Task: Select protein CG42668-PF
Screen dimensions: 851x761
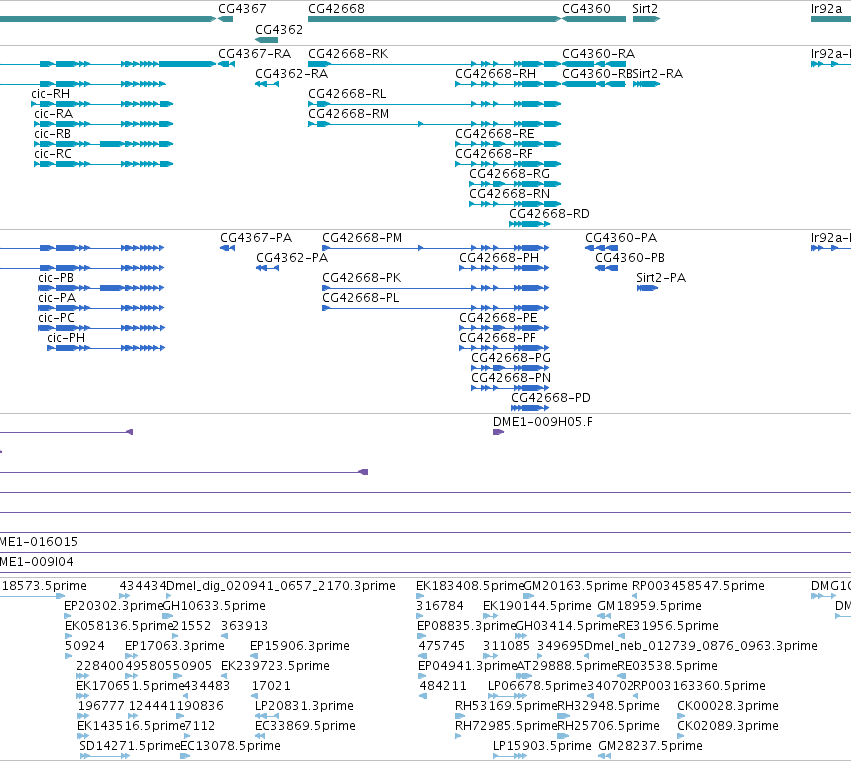Action: [x=498, y=338]
